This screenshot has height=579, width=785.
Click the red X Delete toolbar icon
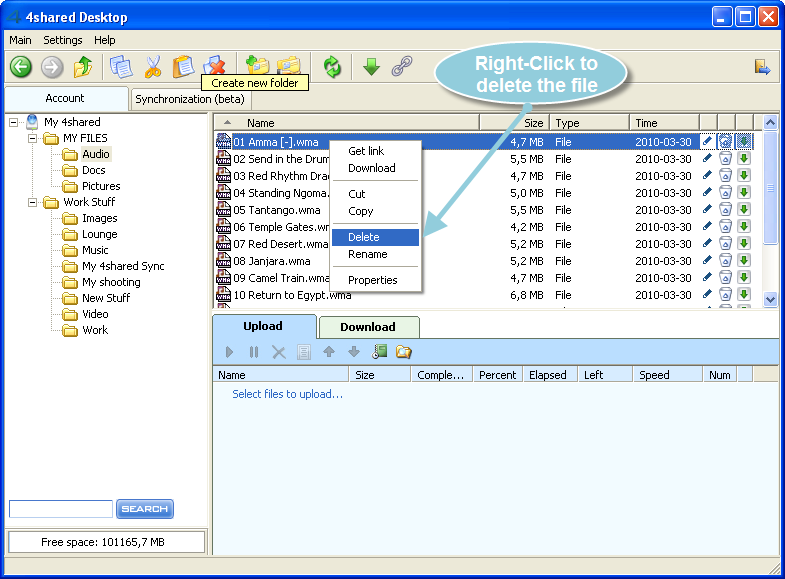215,64
